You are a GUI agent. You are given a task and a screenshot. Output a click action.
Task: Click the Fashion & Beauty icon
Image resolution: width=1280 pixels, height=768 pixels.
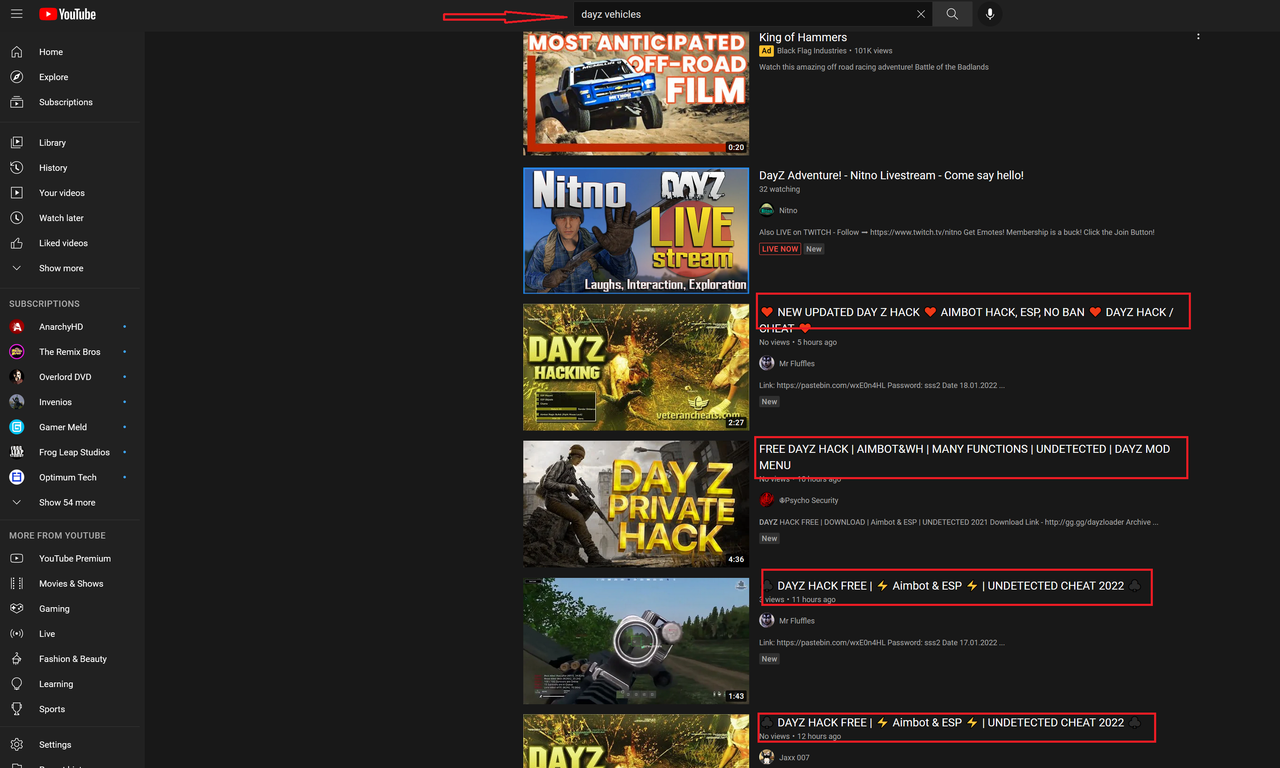coord(17,659)
